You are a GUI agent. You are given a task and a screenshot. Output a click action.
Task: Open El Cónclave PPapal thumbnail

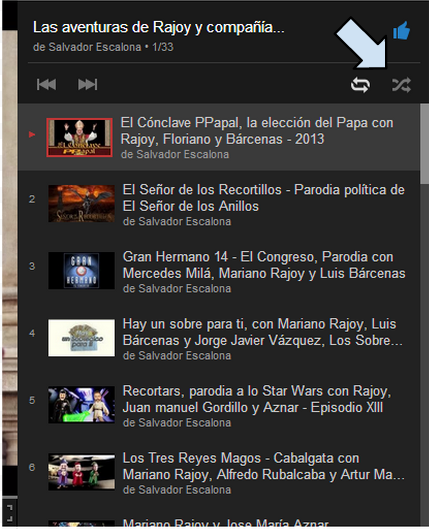coord(80,137)
